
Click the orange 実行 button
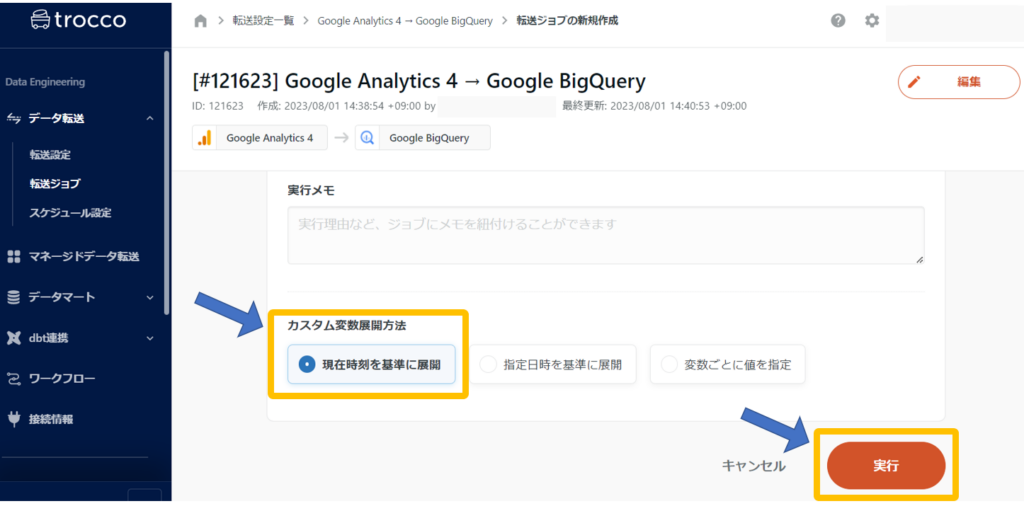click(886, 466)
